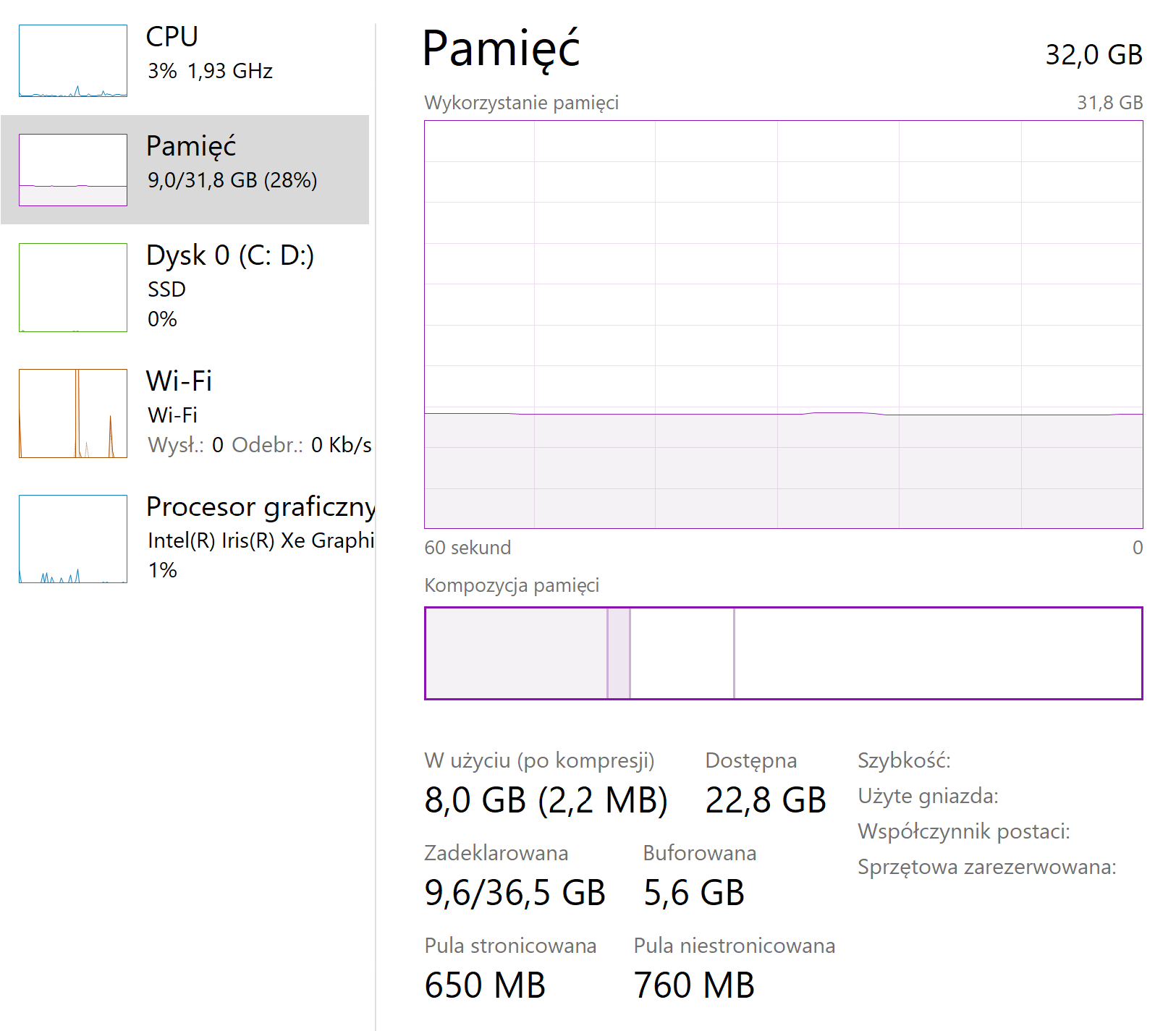
Task: Select the Wi-Fi heading in the sidebar
Action: tap(179, 381)
